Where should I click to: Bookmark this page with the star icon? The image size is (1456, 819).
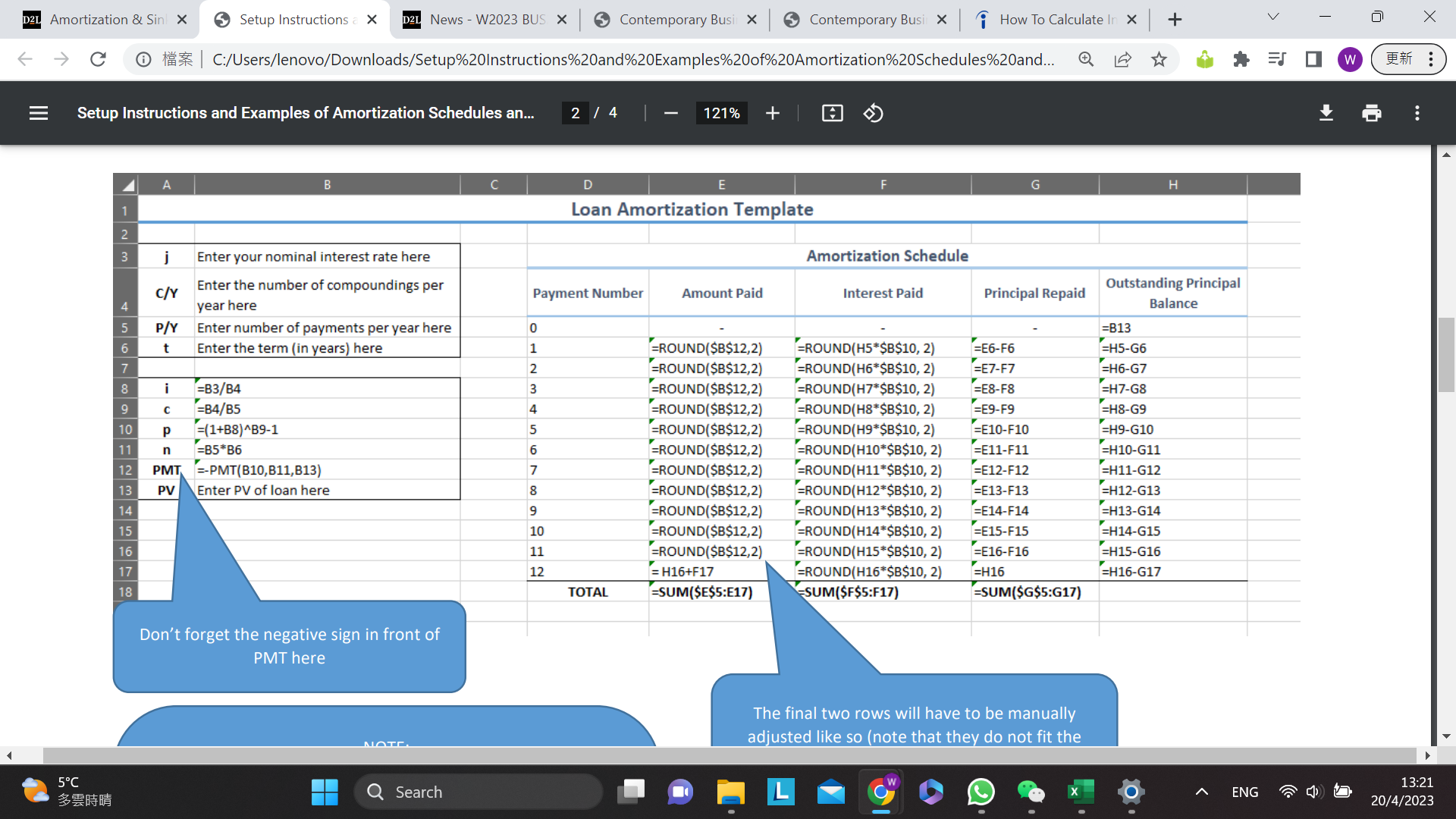(1159, 59)
